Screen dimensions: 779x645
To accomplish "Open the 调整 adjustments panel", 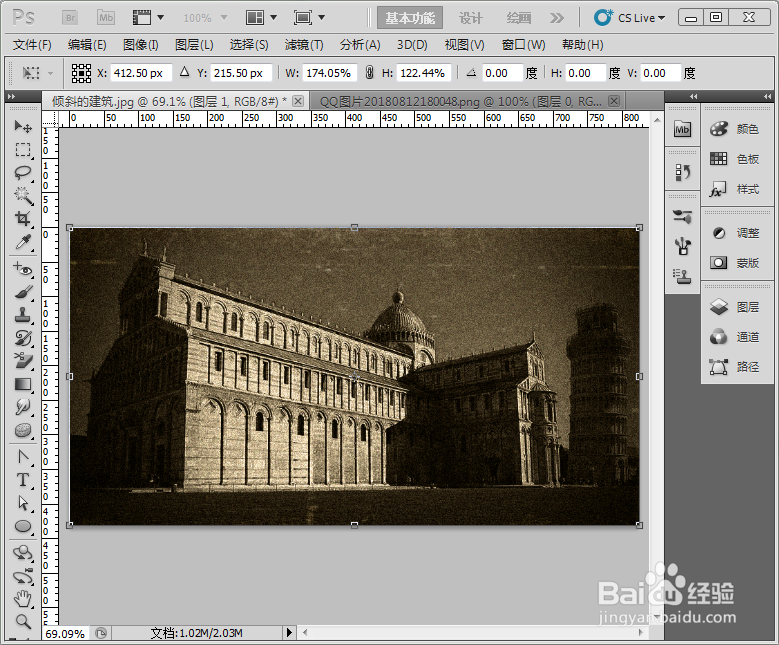I will pyautogui.click(x=736, y=233).
